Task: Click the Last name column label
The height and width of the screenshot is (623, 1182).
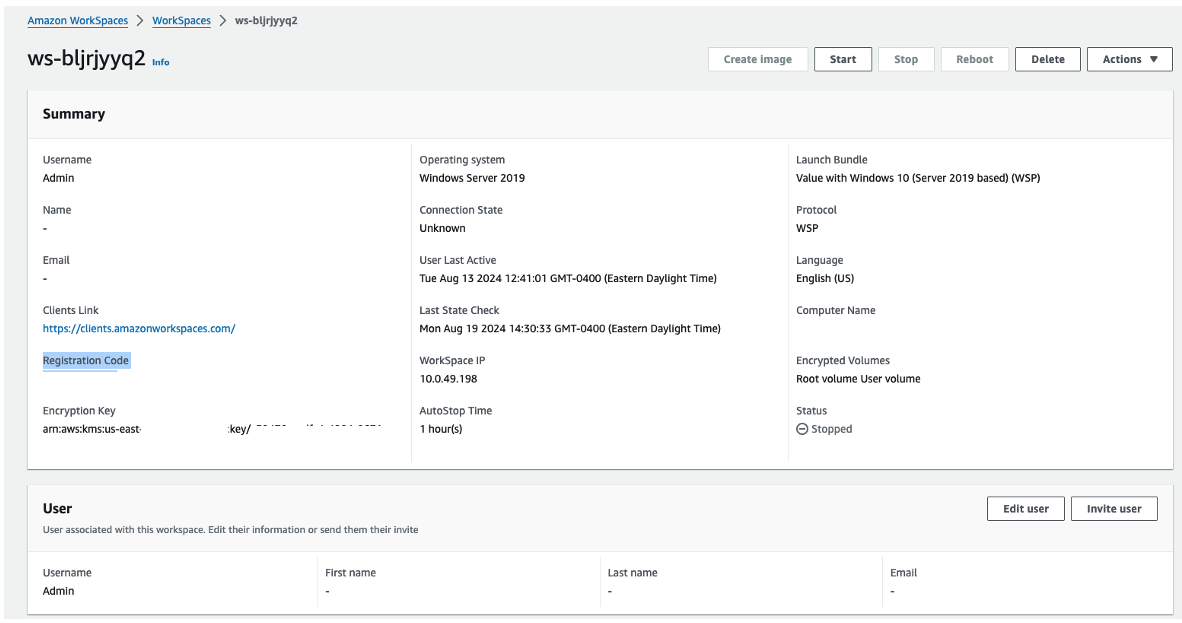Action: [632, 573]
